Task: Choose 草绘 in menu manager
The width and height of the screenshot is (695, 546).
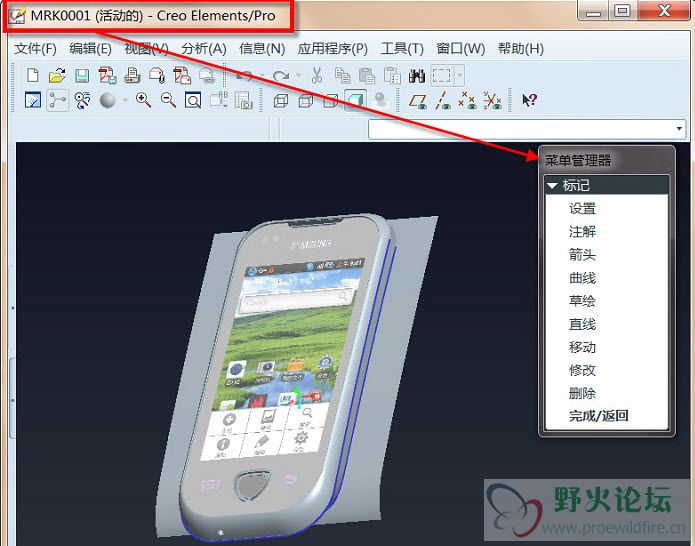Action: 582,301
